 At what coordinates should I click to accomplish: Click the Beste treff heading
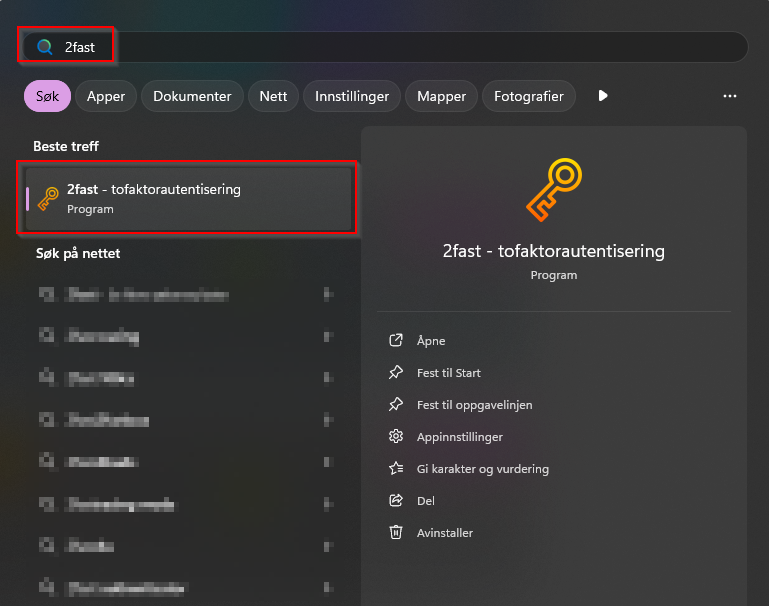(66, 146)
